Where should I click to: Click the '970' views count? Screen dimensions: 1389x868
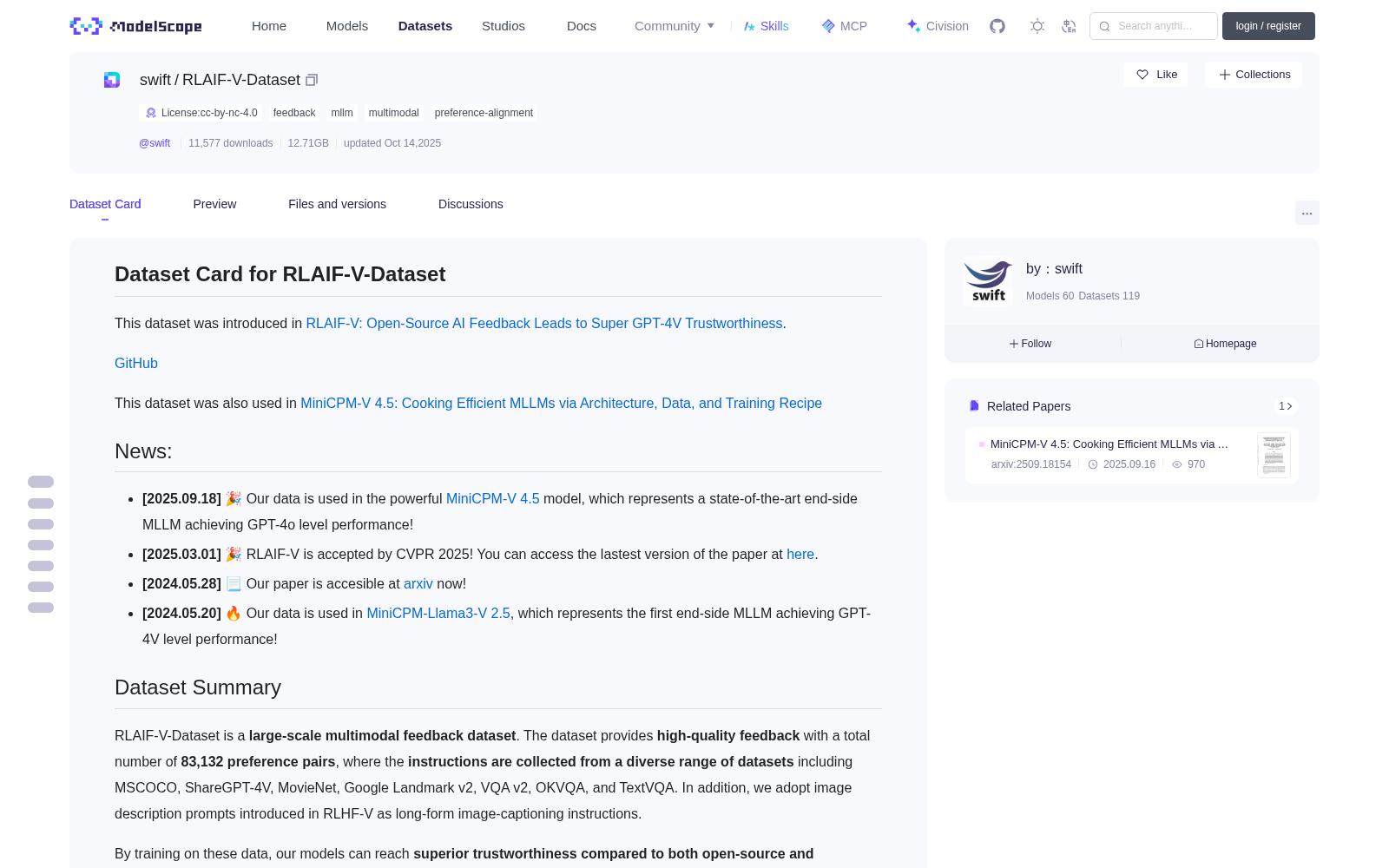pyautogui.click(x=1196, y=464)
